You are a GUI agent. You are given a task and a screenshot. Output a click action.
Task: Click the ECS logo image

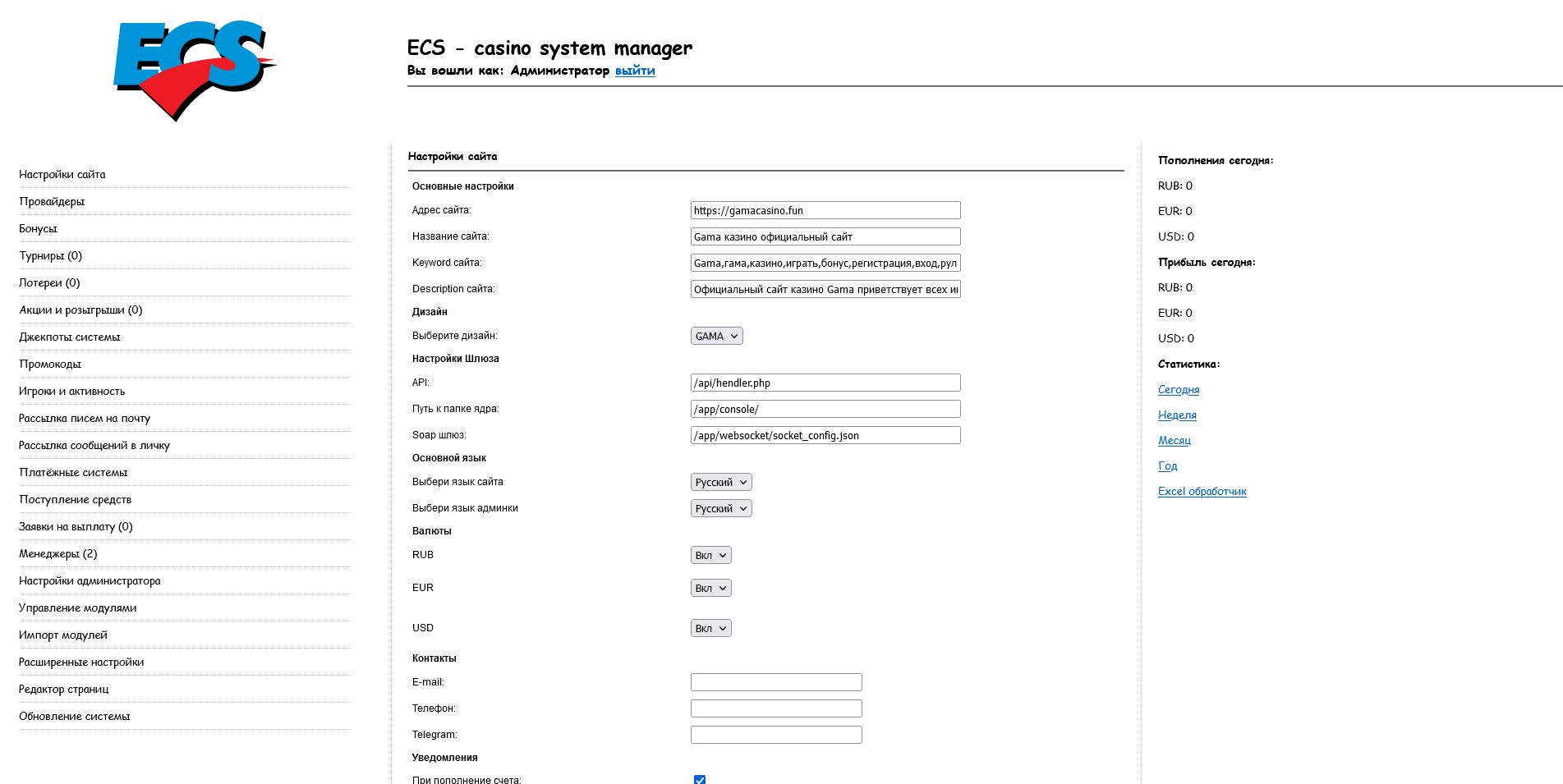(194, 70)
